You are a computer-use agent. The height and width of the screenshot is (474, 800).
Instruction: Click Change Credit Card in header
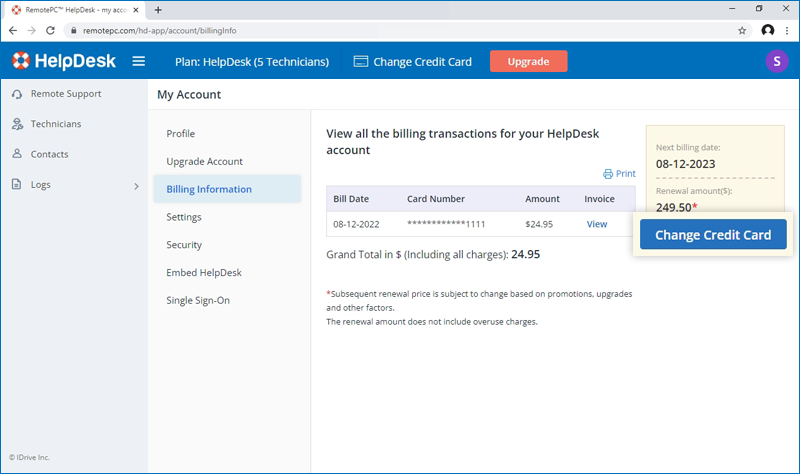click(422, 62)
